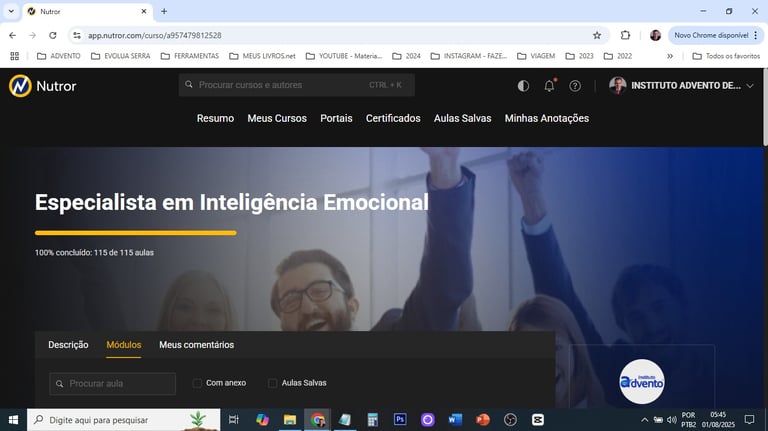The height and width of the screenshot is (431, 768).
Task: Check the Aulas Salvas filter checkbox
Action: (x=272, y=383)
